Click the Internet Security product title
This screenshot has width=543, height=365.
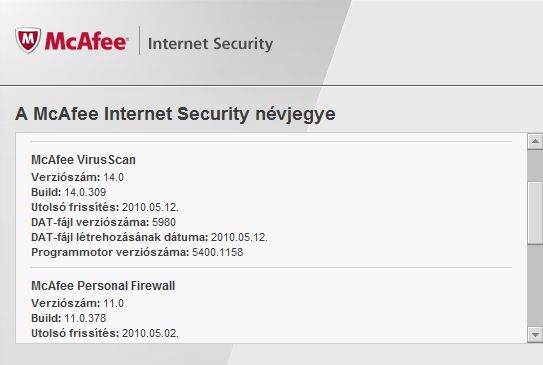point(210,44)
